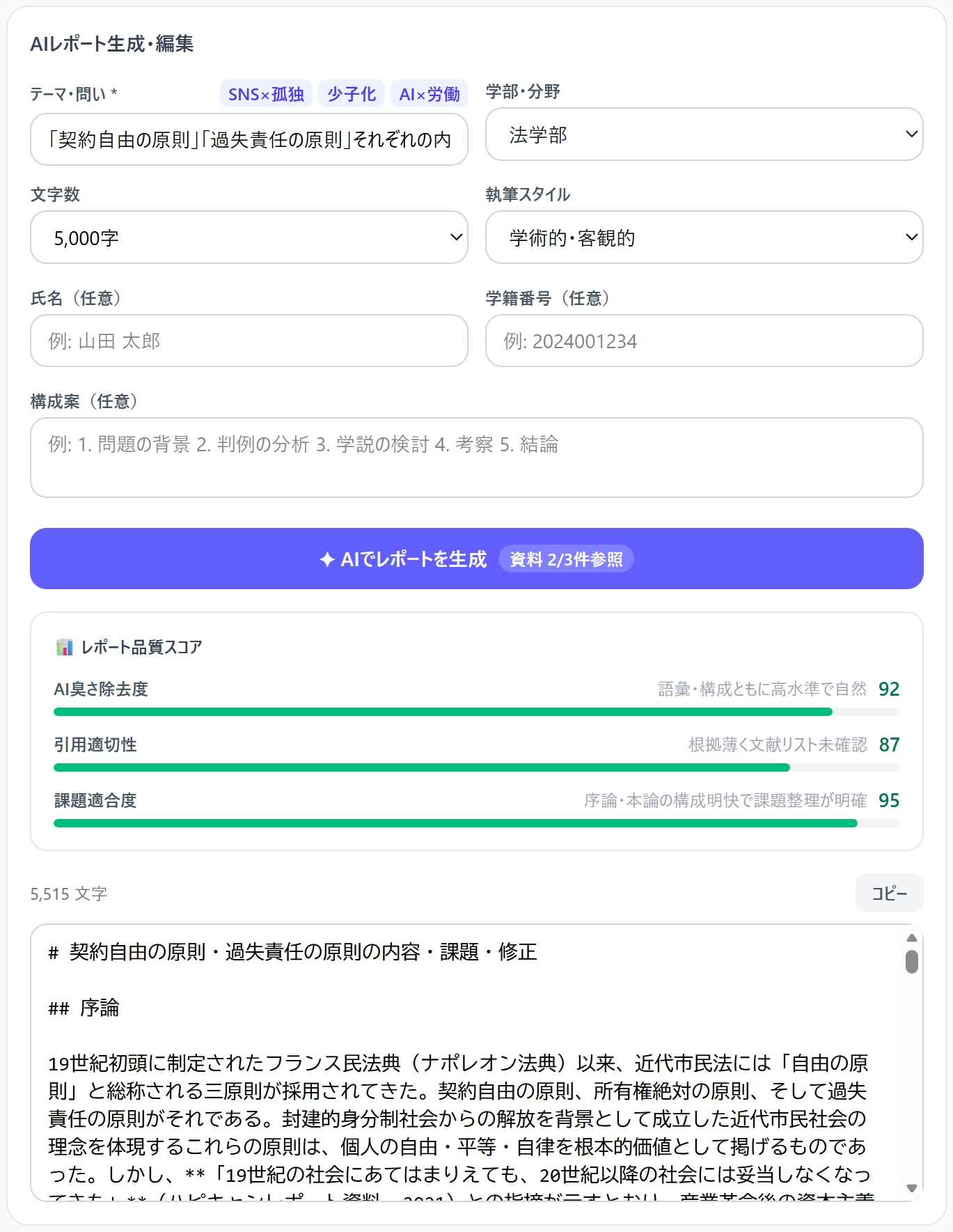Click the 構成案 outline textarea
Screen dimensions: 953x1232
coord(477,458)
